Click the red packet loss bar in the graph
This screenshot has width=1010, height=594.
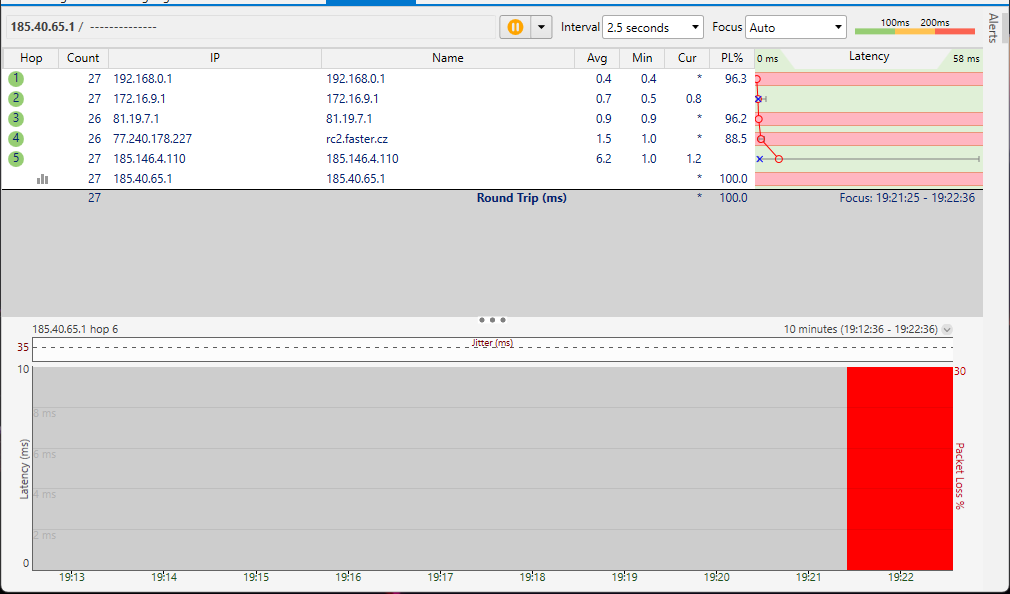(899, 468)
